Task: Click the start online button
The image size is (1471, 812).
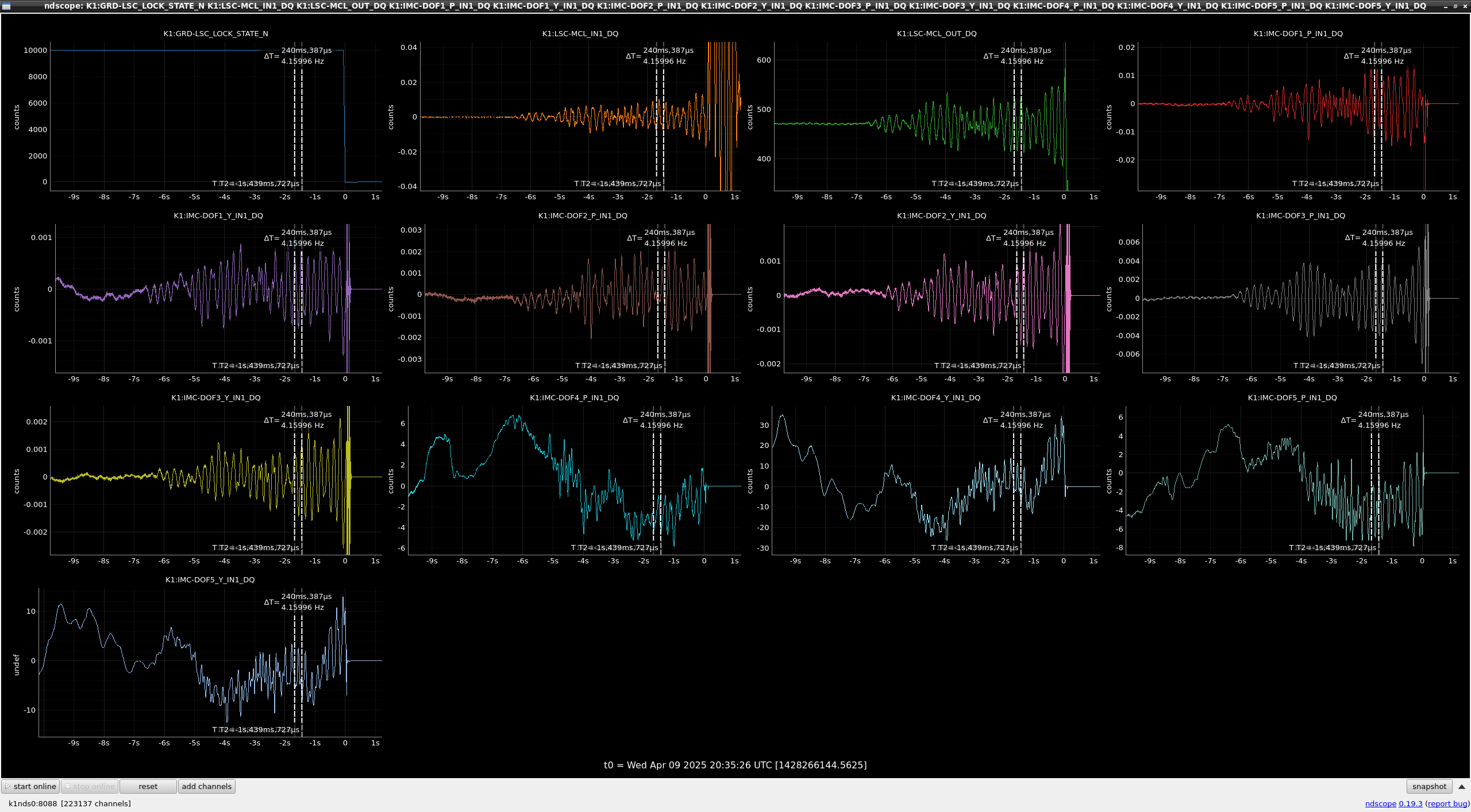Action: coord(30,786)
